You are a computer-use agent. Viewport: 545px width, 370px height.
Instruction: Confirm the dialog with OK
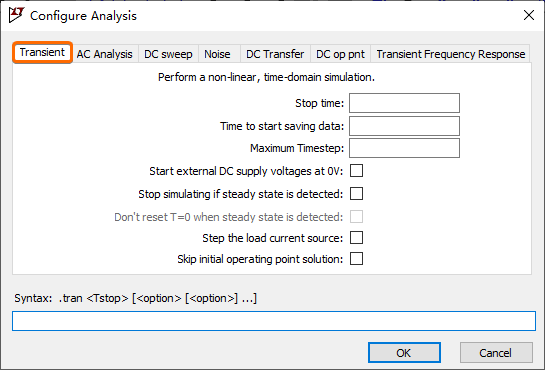tap(404, 353)
